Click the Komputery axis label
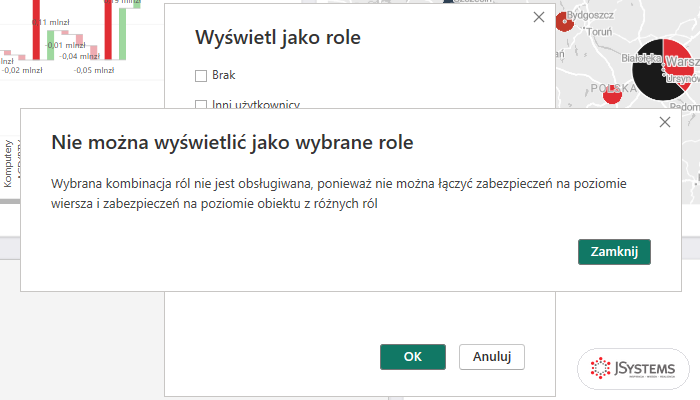Screen dimensions: 700x400 coord(8,163)
